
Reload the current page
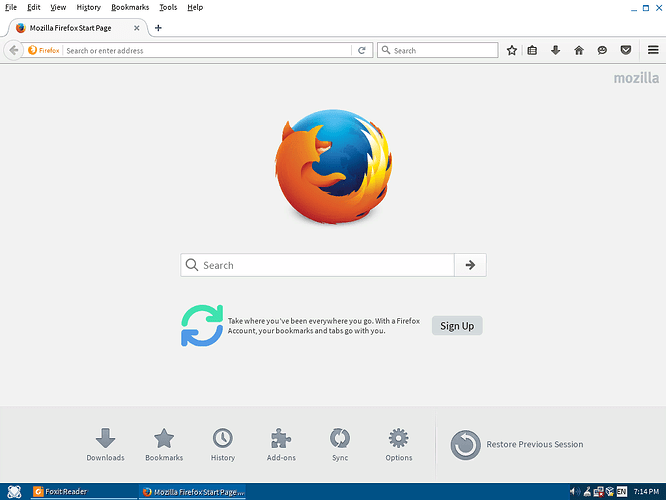pos(362,51)
